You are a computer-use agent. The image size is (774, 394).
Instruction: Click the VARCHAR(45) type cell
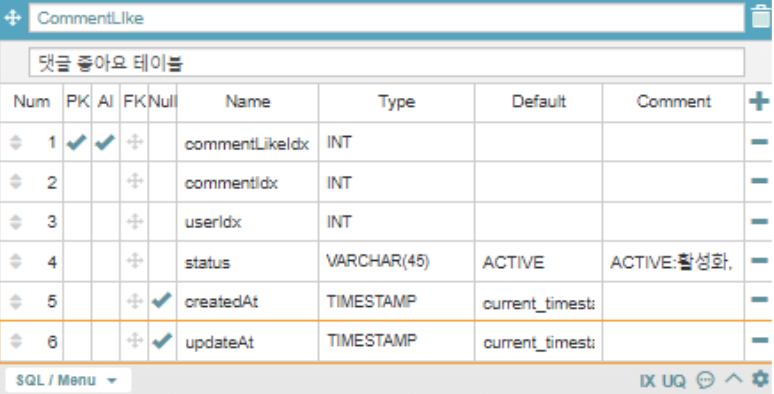point(397,261)
